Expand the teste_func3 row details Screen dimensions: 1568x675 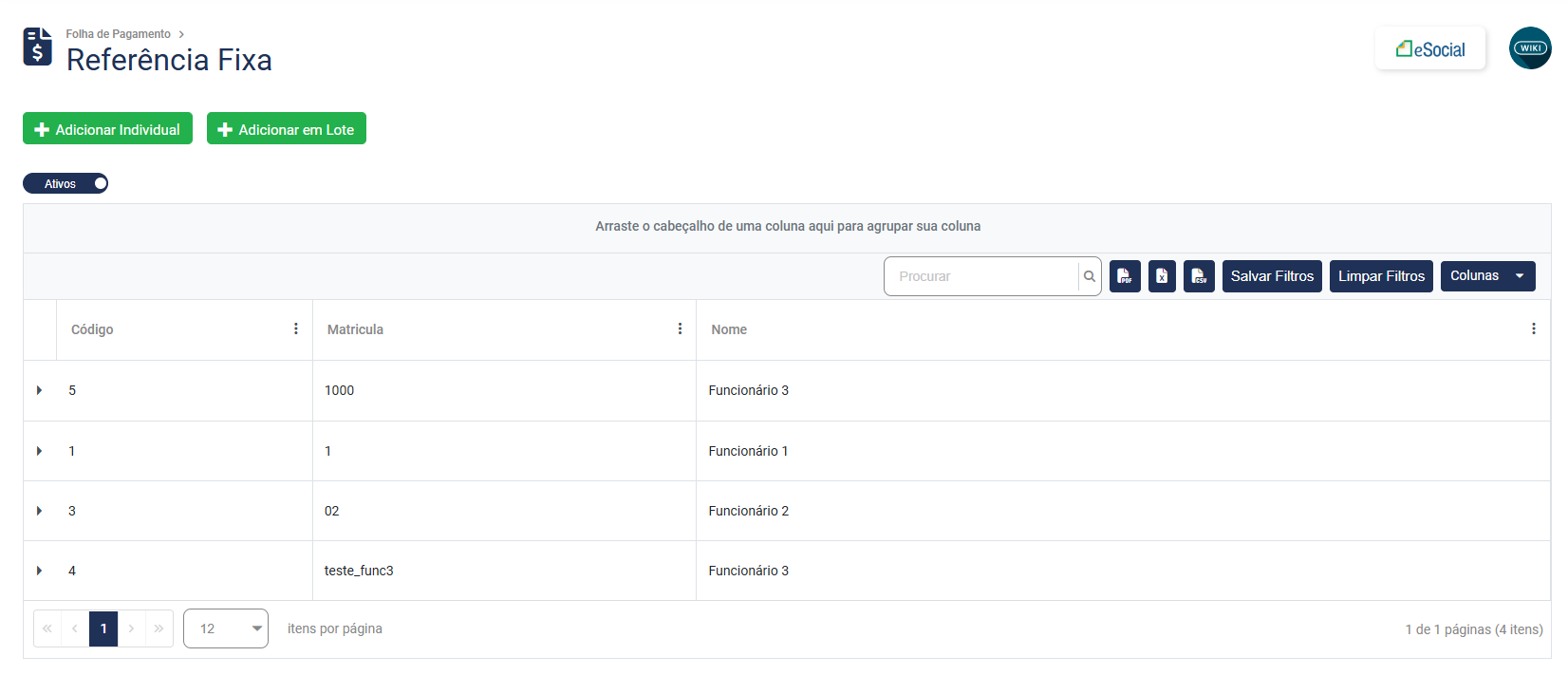point(39,571)
